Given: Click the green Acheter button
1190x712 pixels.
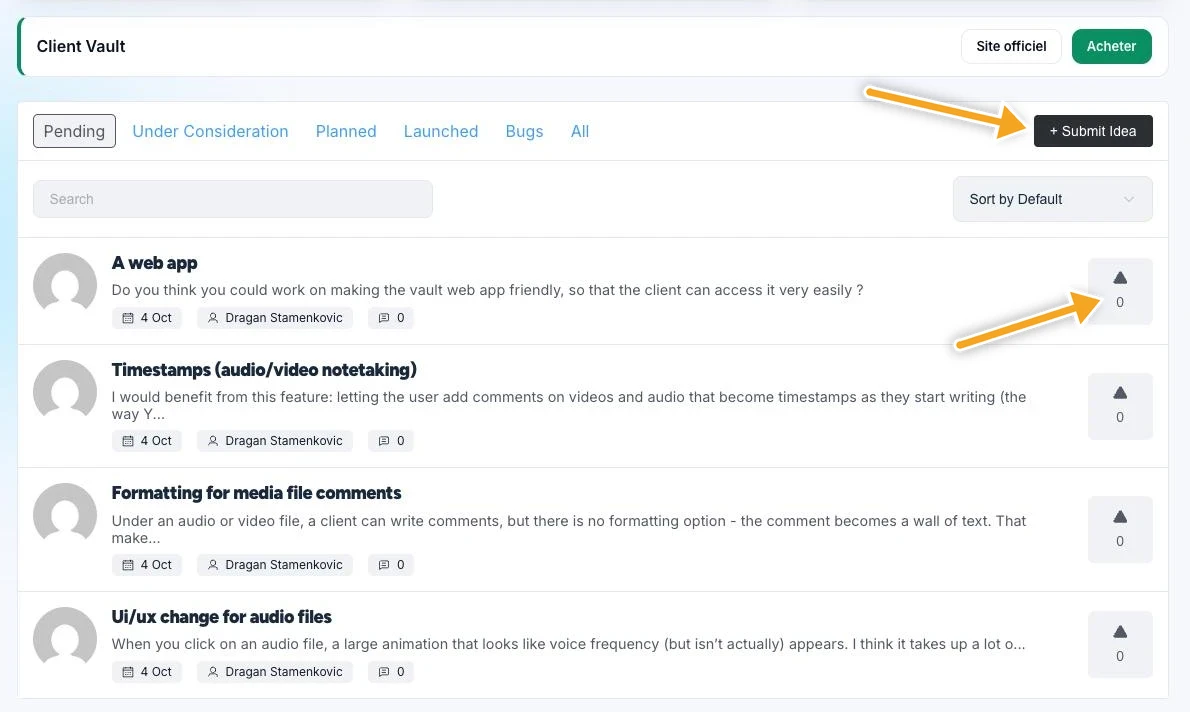Looking at the screenshot, I should [1111, 46].
